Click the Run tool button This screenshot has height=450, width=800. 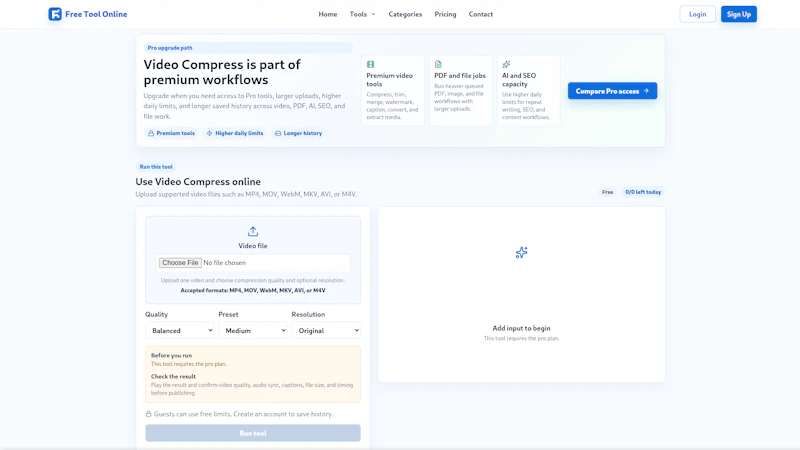[253, 433]
